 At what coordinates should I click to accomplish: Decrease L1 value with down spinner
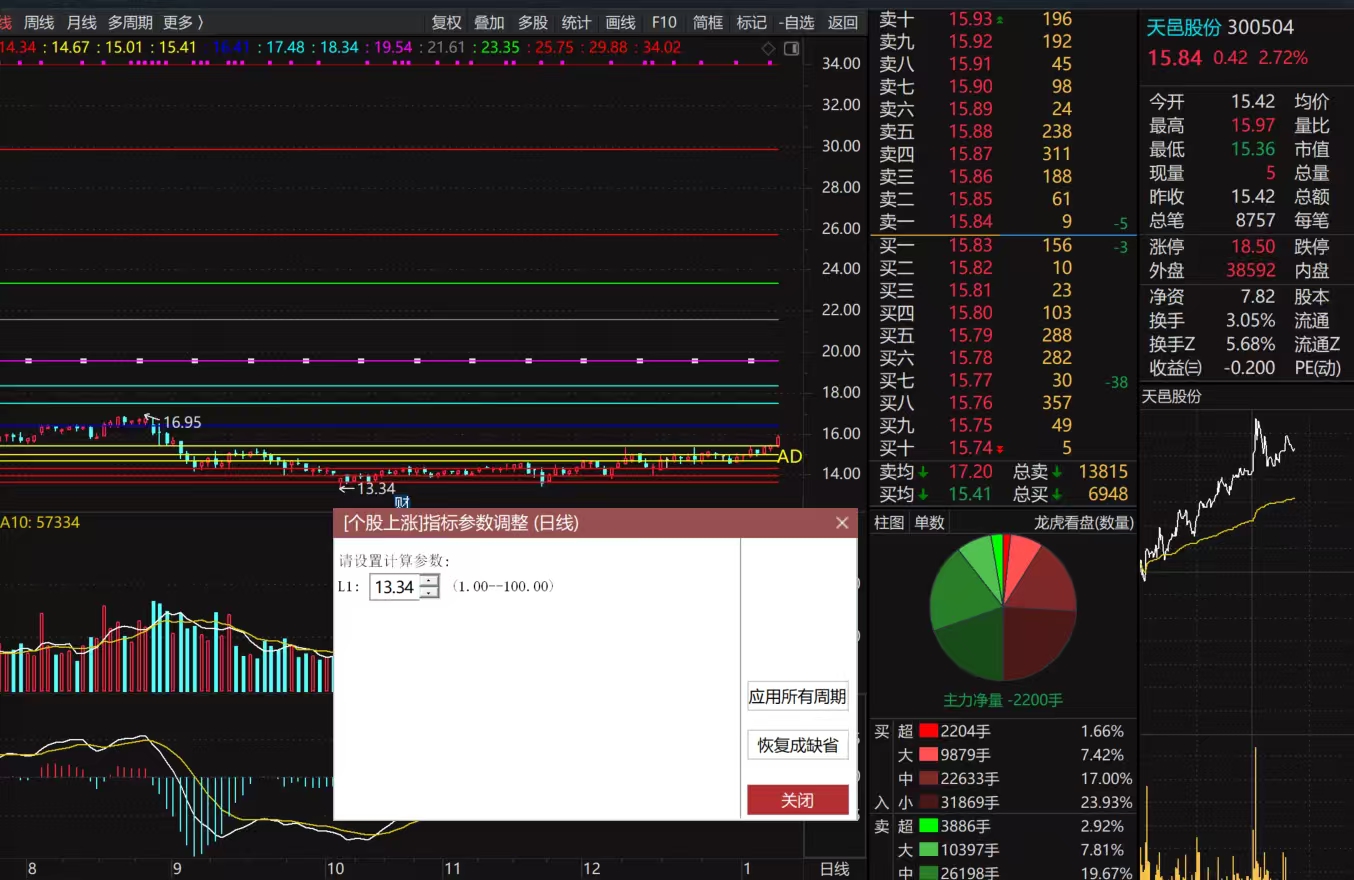(430, 592)
